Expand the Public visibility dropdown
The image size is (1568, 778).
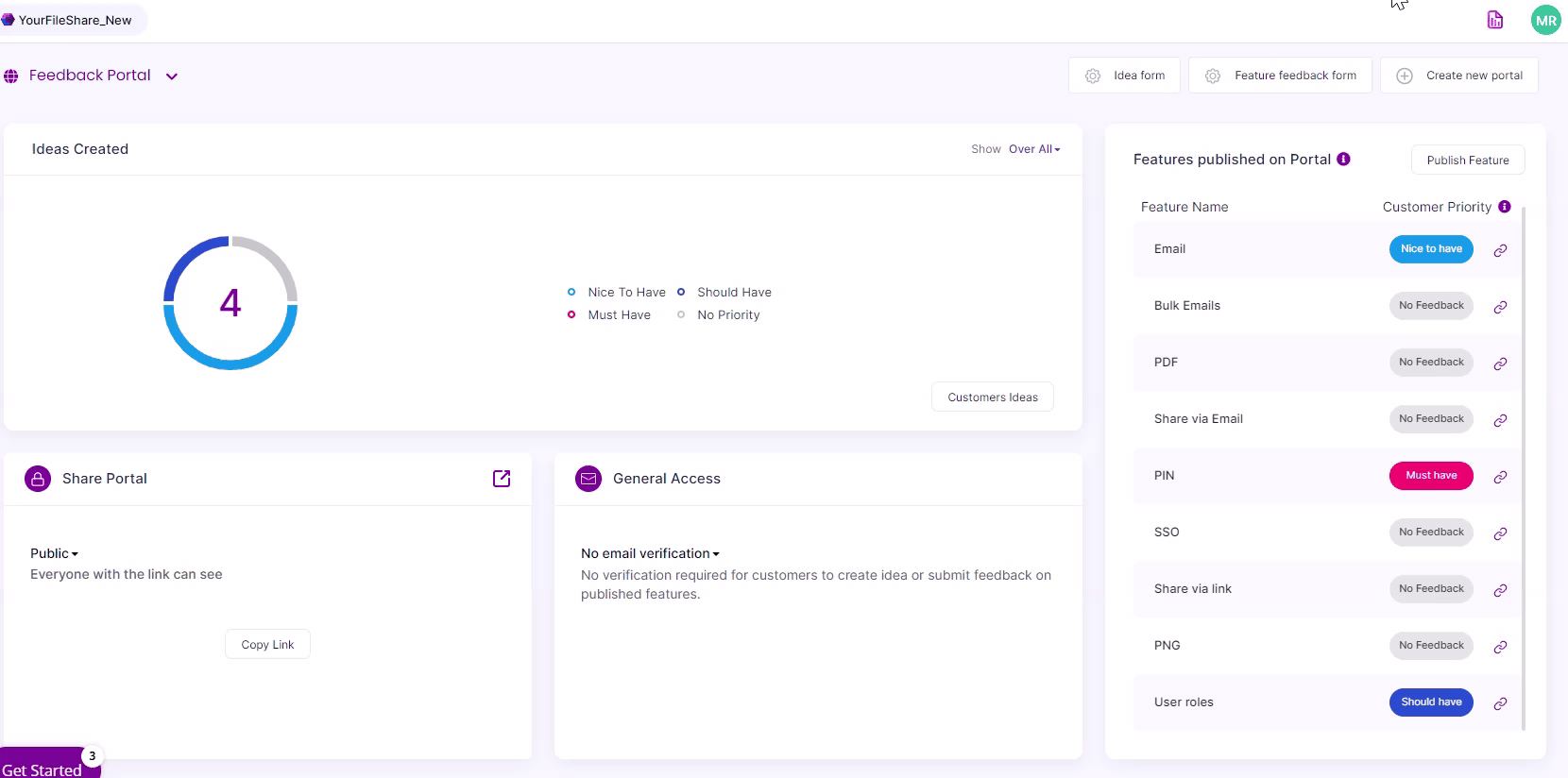[54, 553]
